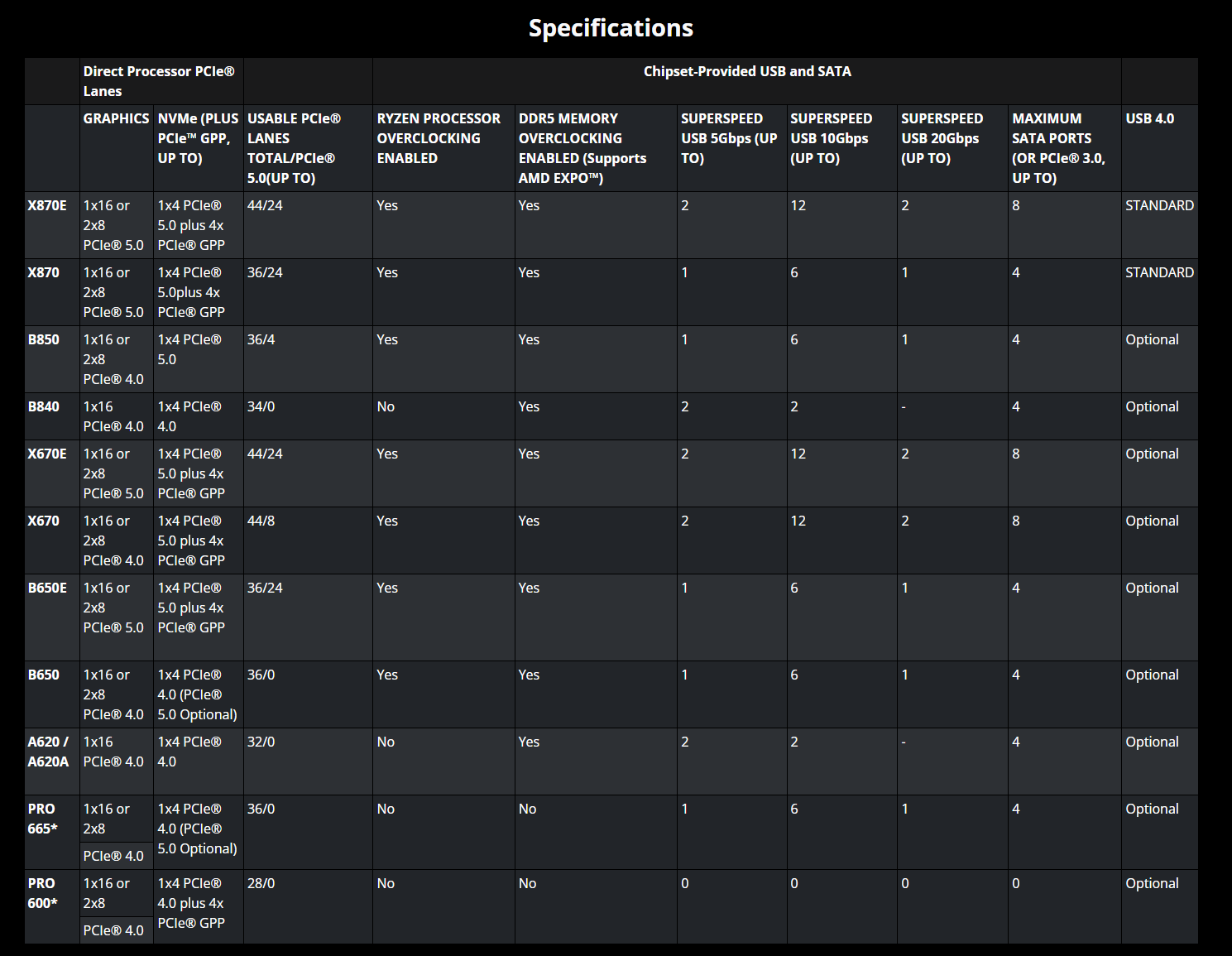Screen dimensions: 1232x956
Task: Select the MAXIMUM SATA PORTS column header
Action: [x=1059, y=148]
